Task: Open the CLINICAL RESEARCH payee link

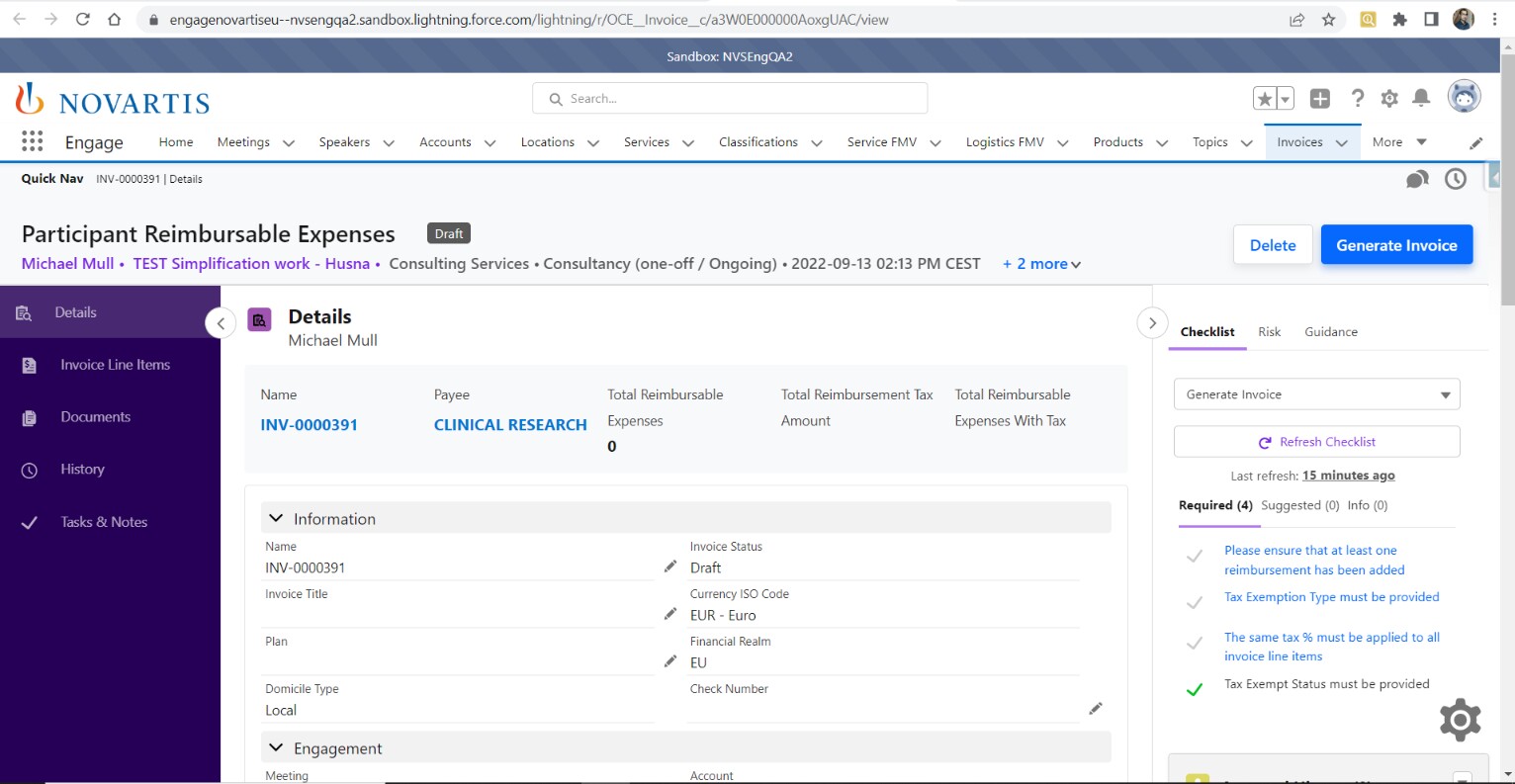Action: (509, 424)
